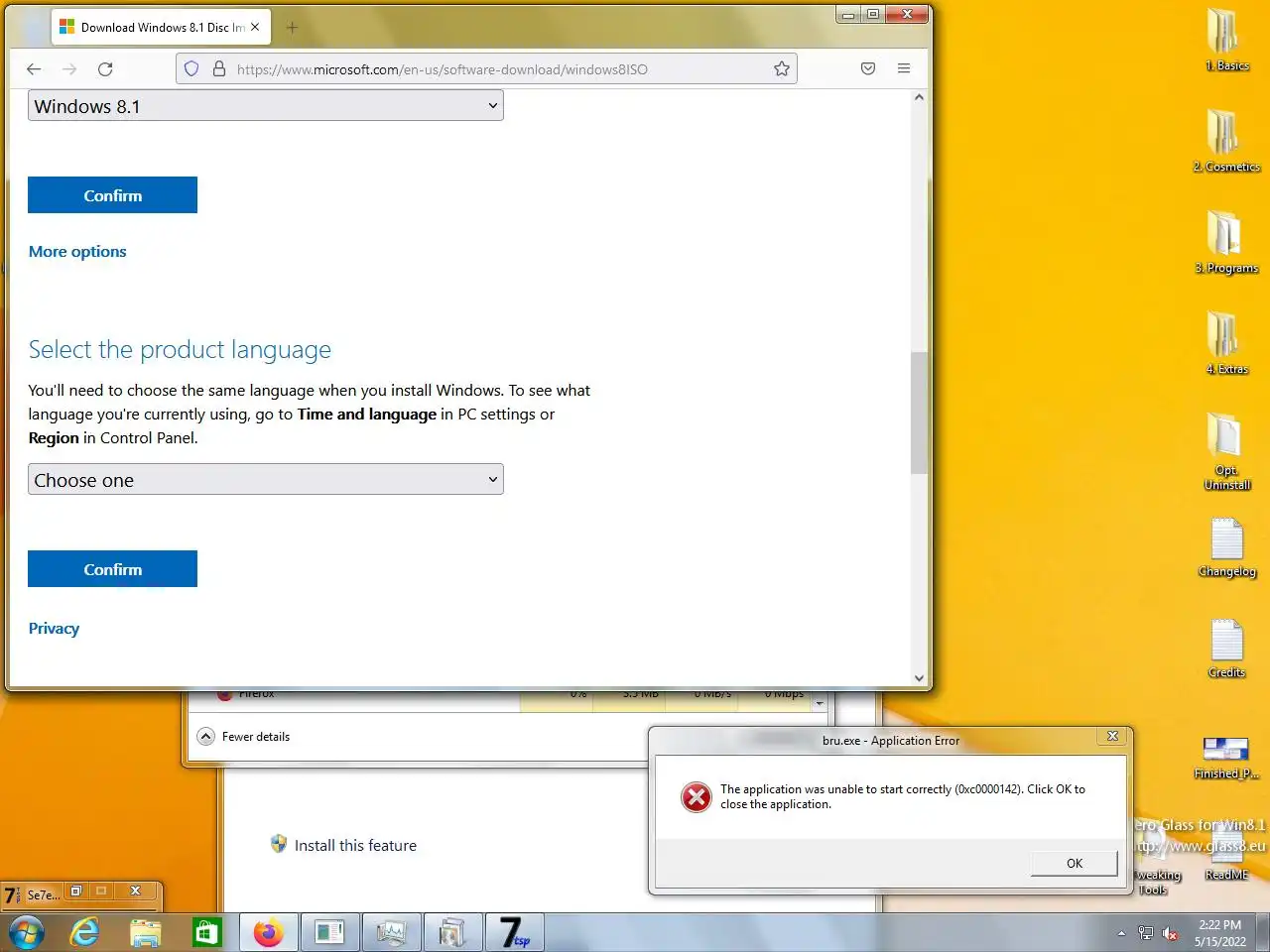The height and width of the screenshot is (952, 1270).
Task: Close the bru.exe Application Error dialog
Action: point(1112,737)
